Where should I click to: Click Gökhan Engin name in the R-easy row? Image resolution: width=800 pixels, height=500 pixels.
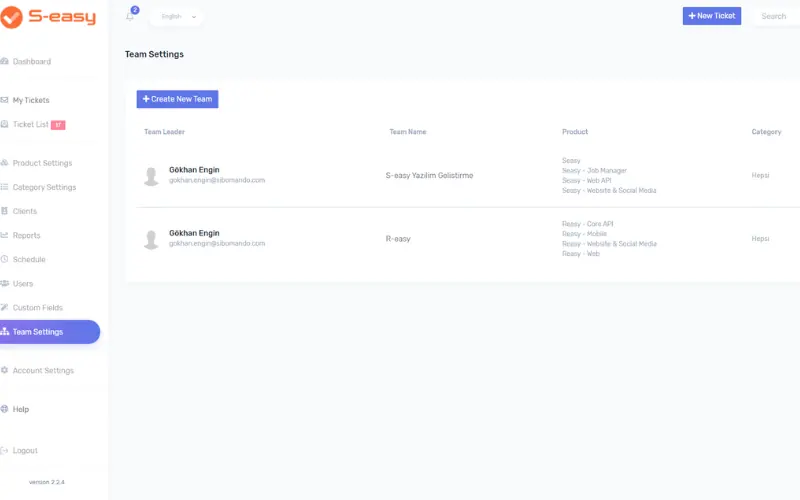pyautogui.click(x=194, y=233)
